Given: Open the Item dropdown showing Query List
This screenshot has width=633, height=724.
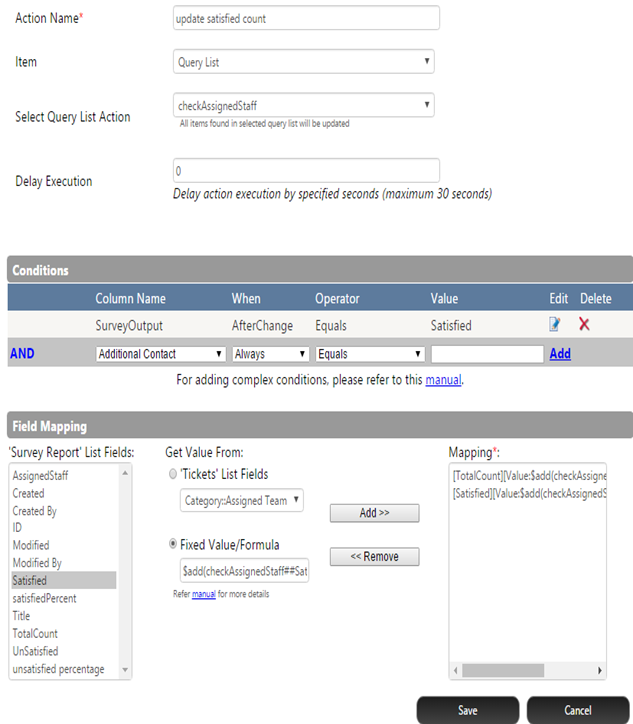Looking at the screenshot, I should click(x=304, y=62).
